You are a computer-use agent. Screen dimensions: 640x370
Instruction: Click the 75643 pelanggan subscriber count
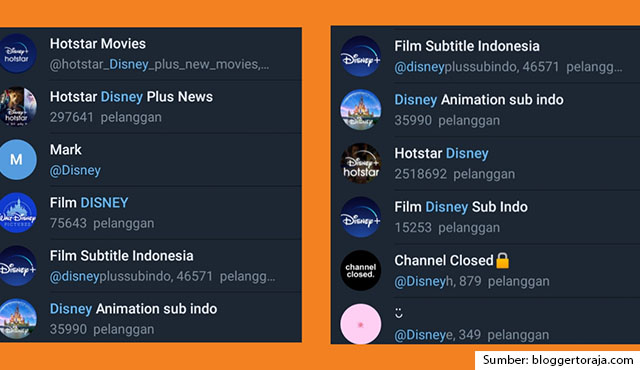[102, 224]
